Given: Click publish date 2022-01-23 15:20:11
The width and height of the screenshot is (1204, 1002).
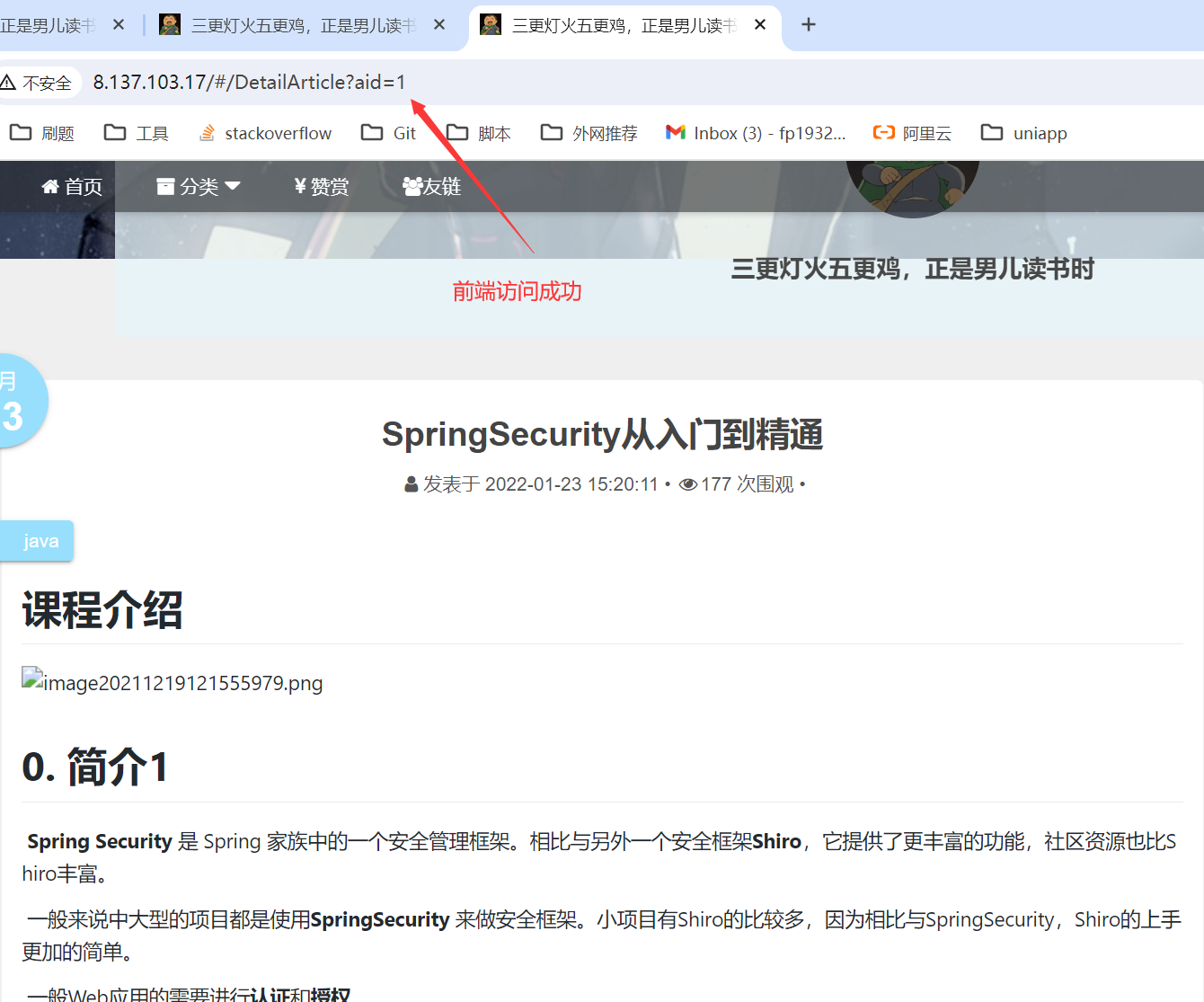Looking at the screenshot, I should click(571, 484).
